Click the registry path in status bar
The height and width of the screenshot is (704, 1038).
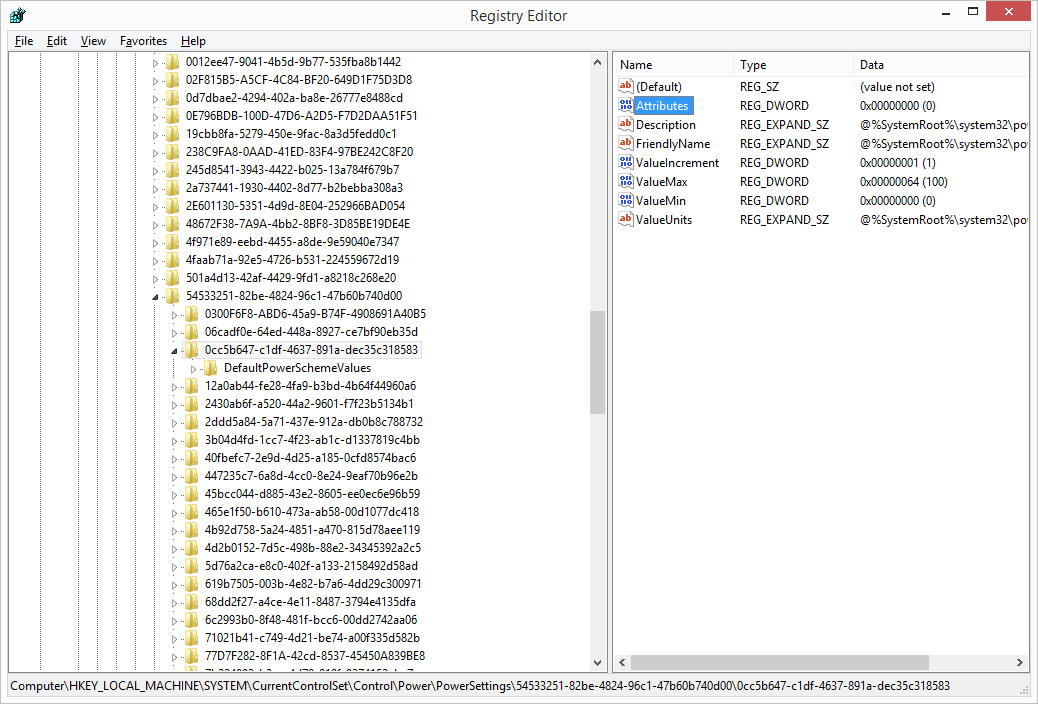(x=480, y=685)
